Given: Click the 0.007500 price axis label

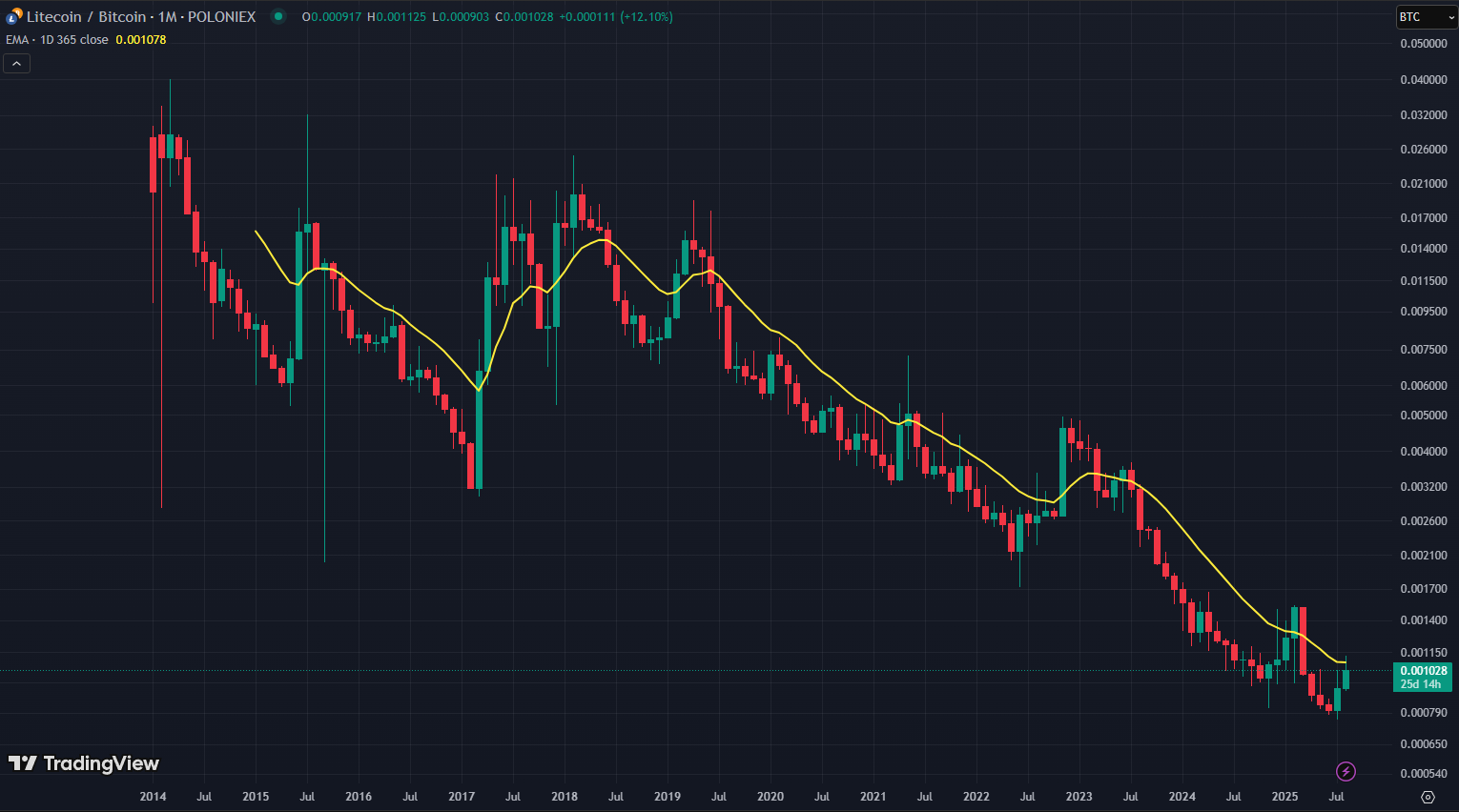Looking at the screenshot, I should [1424, 350].
